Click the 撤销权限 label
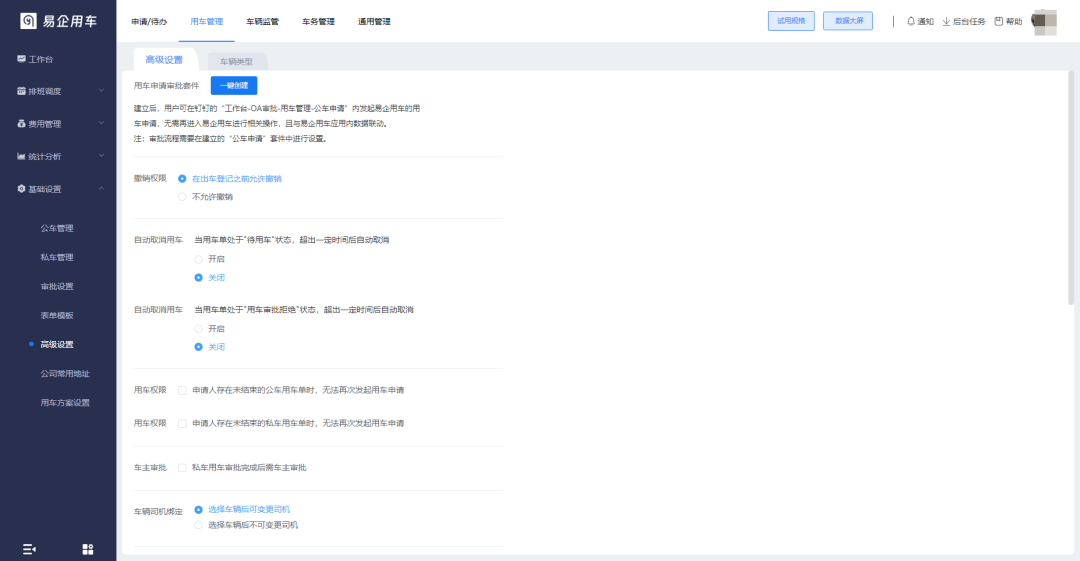Image resolution: width=1080 pixels, height=561 pixels. [150, 178]
